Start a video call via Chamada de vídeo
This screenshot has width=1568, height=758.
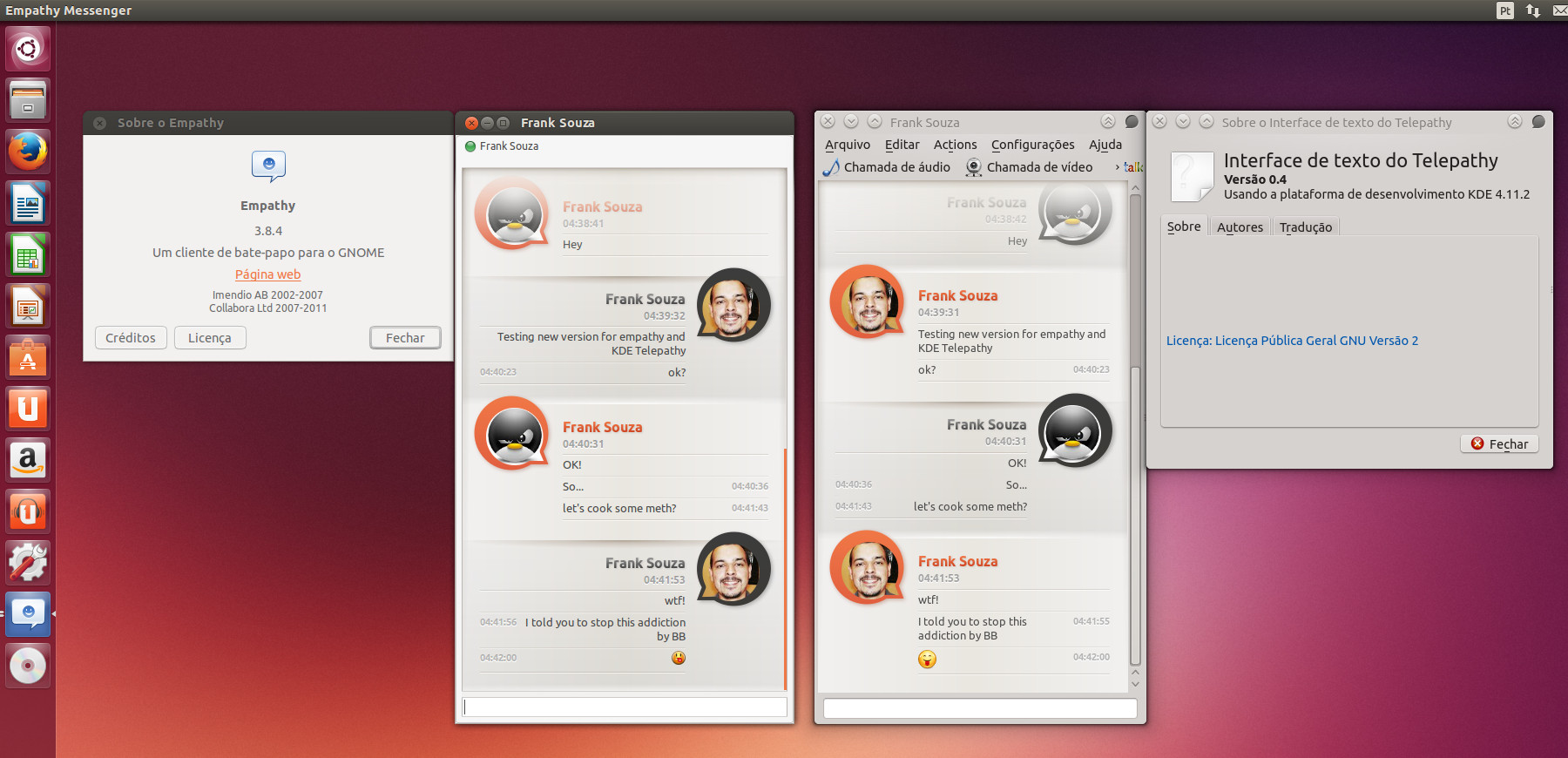point(1029,167)
